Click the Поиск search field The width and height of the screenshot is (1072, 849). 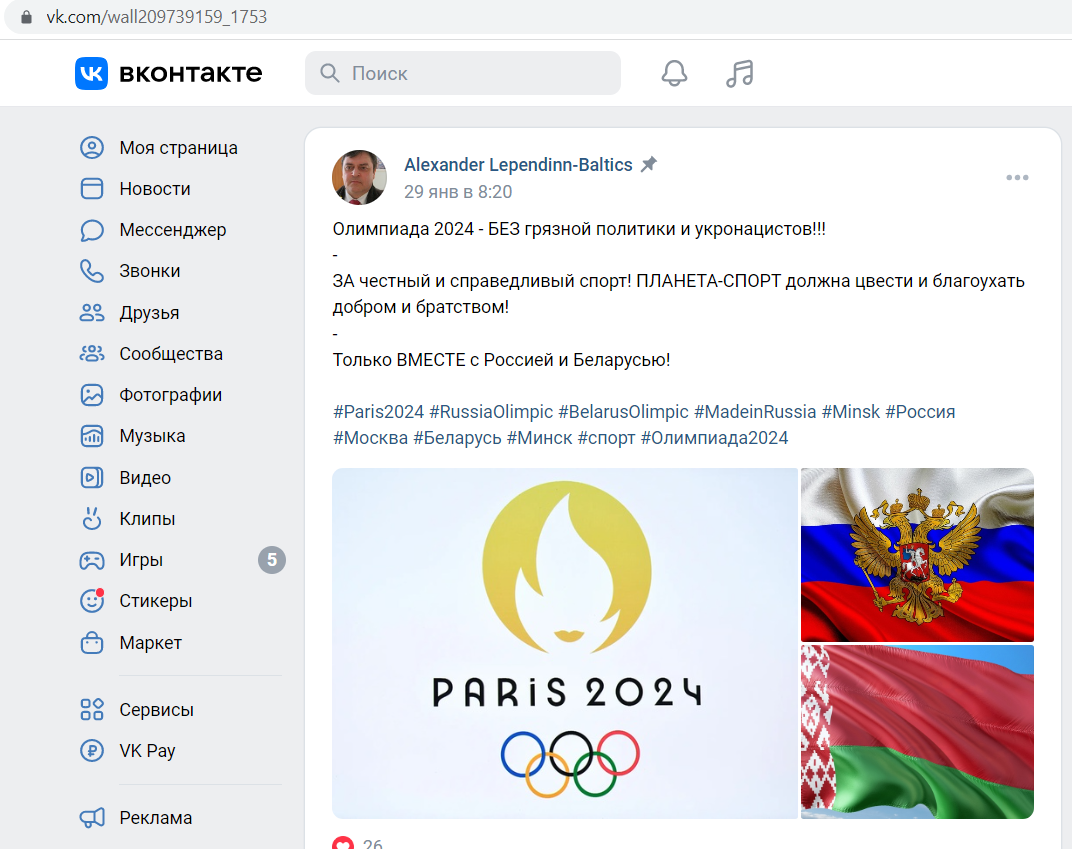(463, 73)
